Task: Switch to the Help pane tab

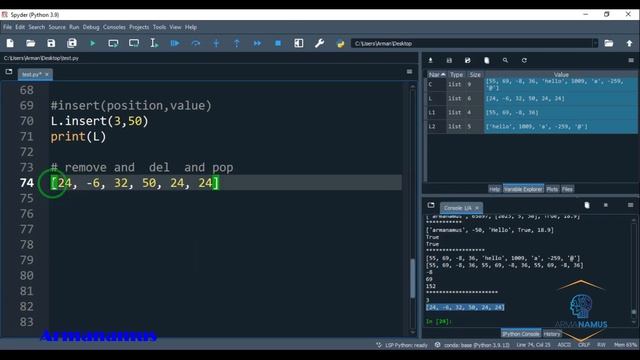Action: point(494,189)
